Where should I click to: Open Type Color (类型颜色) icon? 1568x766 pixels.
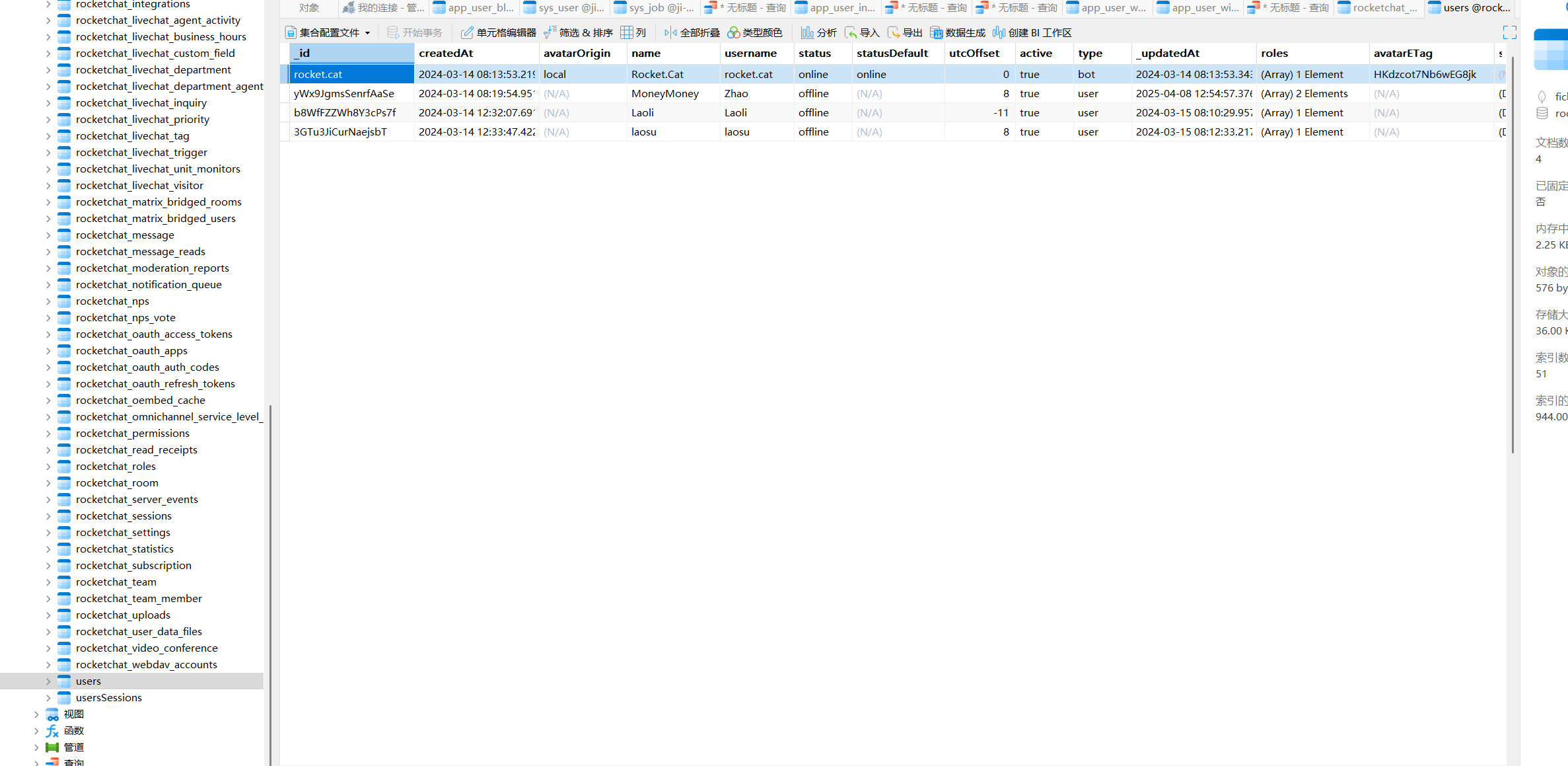pyautogui.click(x=733, y=32)
